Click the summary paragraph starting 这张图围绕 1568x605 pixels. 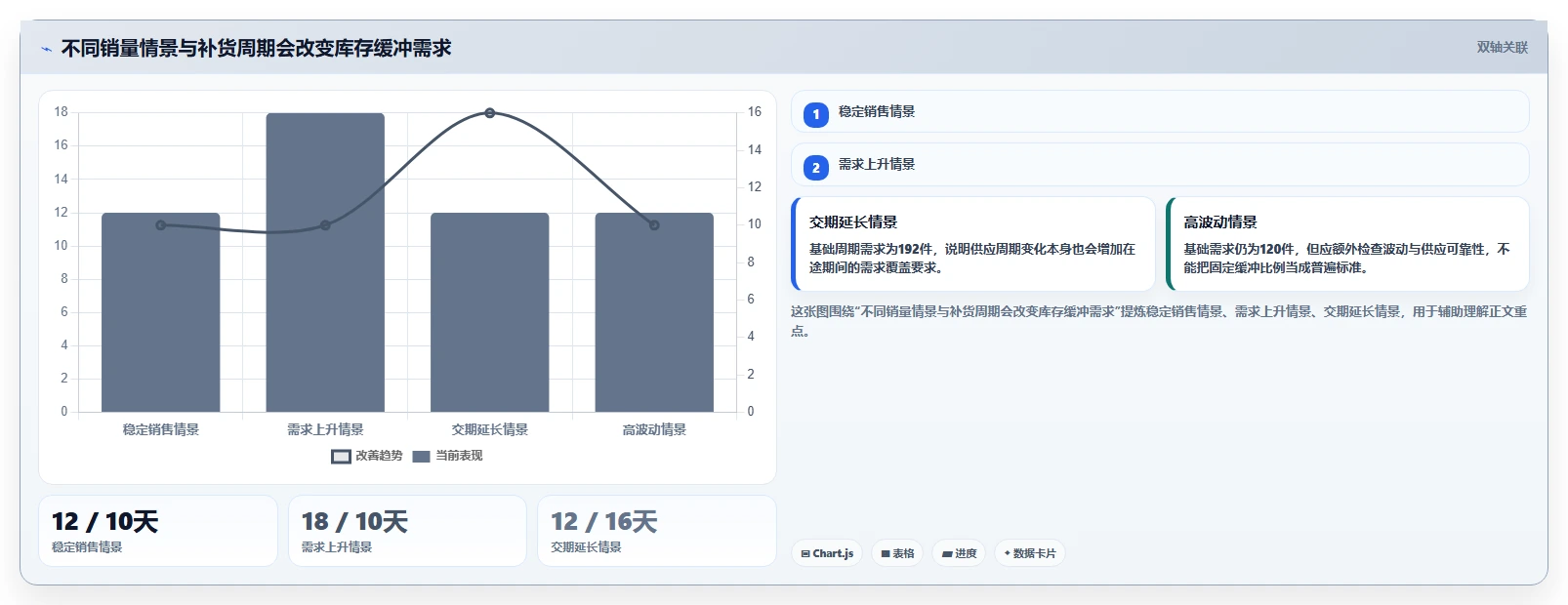(x=1159, y=321)
